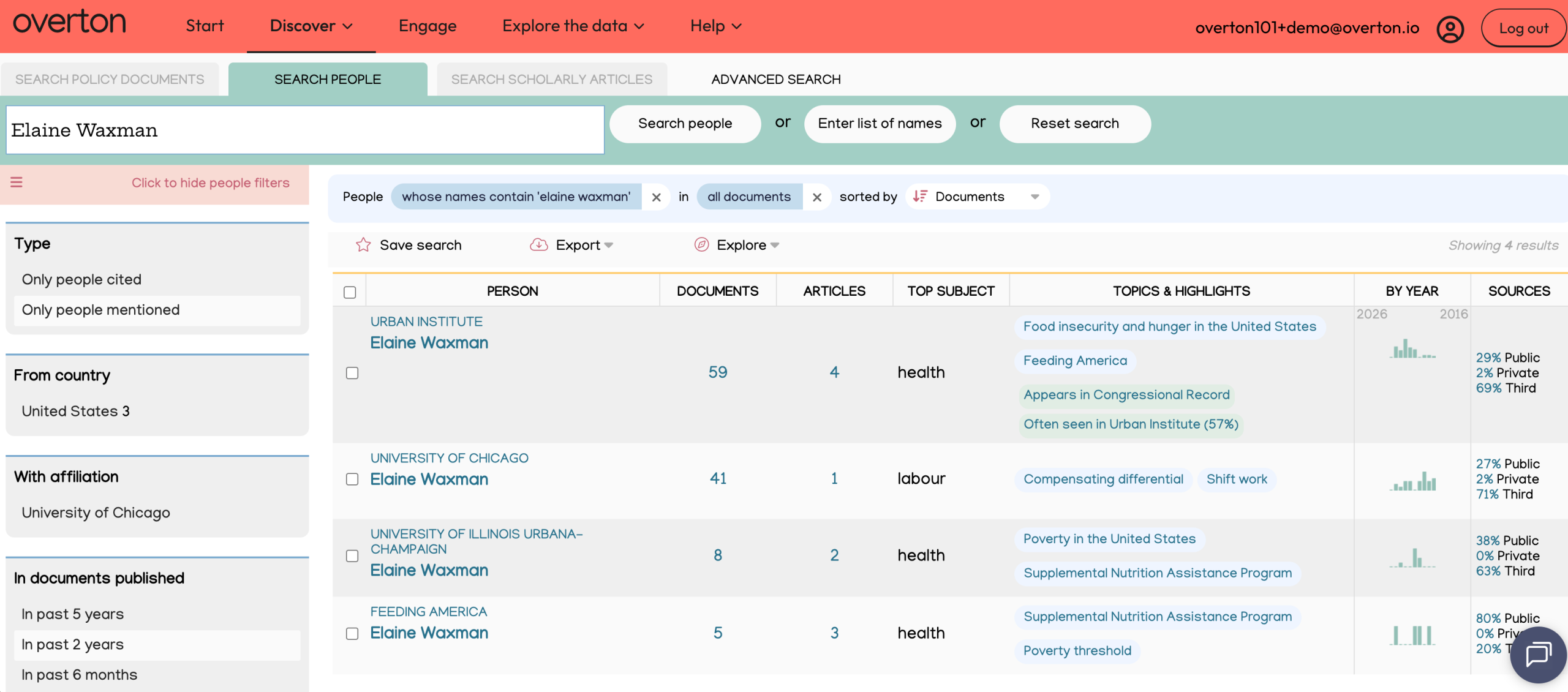Select the checkbox for Urban Institute Elaine Waxman
This screenshot has width=1568, height=692.
(x=352, y=372)
